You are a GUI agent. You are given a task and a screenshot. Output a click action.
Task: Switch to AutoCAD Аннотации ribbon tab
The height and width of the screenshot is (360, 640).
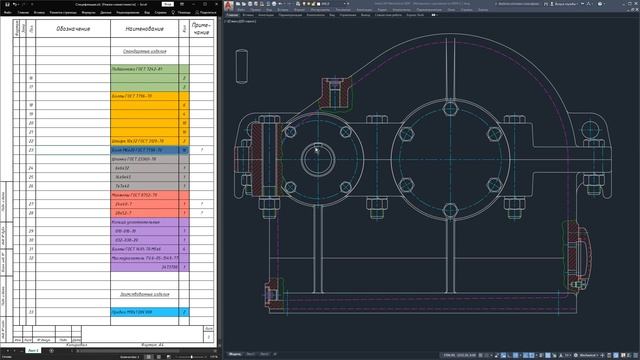tap(266, 15)
